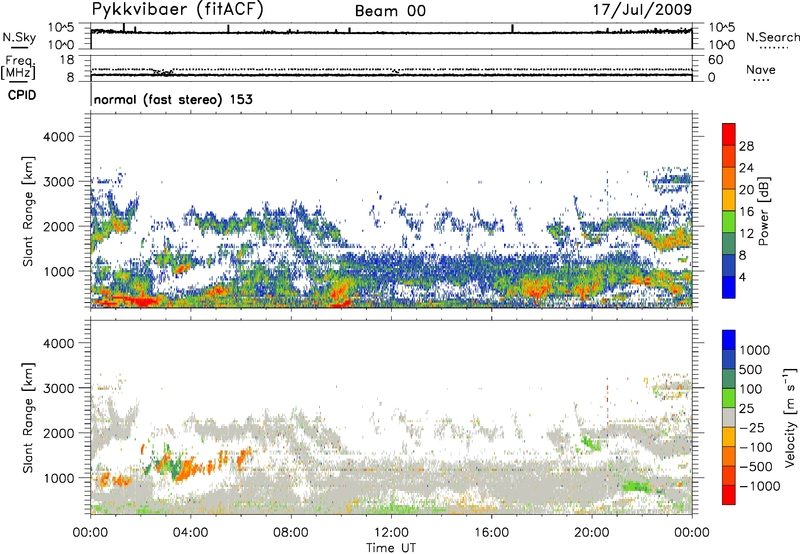Click the '4' tick on the power scale
Viewport: 800px width, 554px height.
tap(742, 277)
